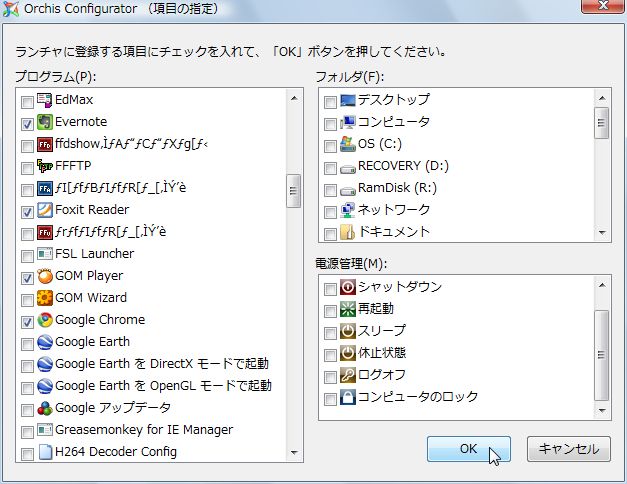Click the Google Chrome icon
This screenshot has height=484, width=627.
coord(44,320)
